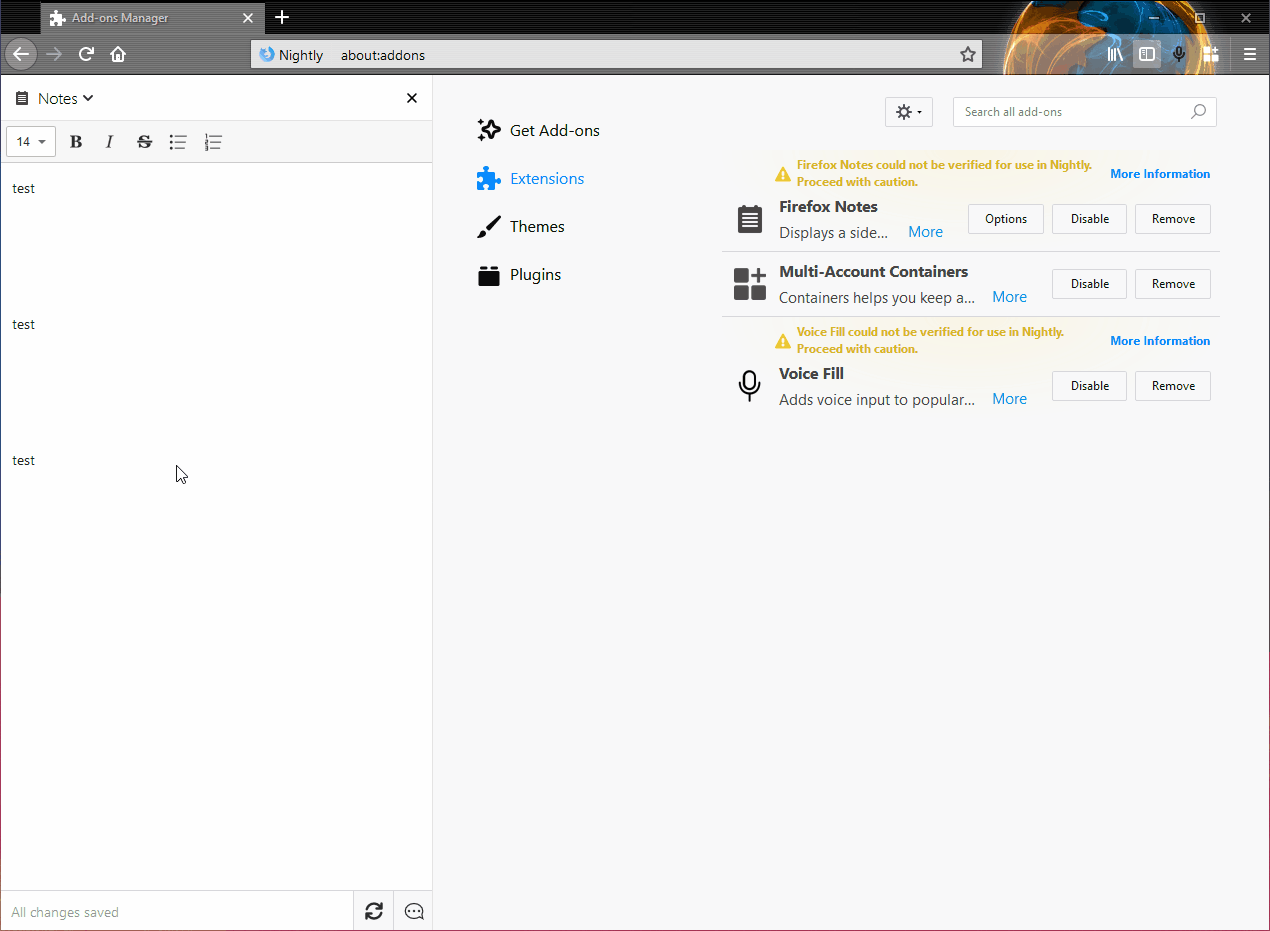1270x931 pixels.
Task: Click the Plugins brick icon
Action: (488, 275)
